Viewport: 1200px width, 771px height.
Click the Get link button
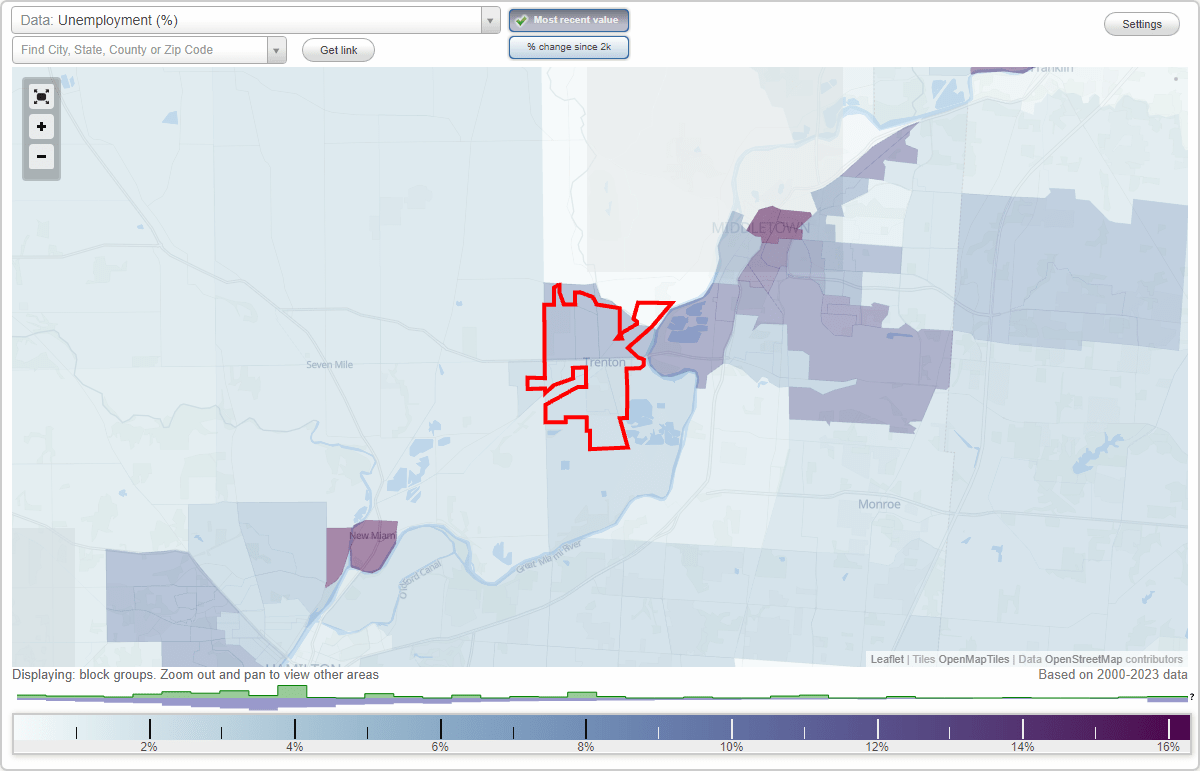coord(338,49)
